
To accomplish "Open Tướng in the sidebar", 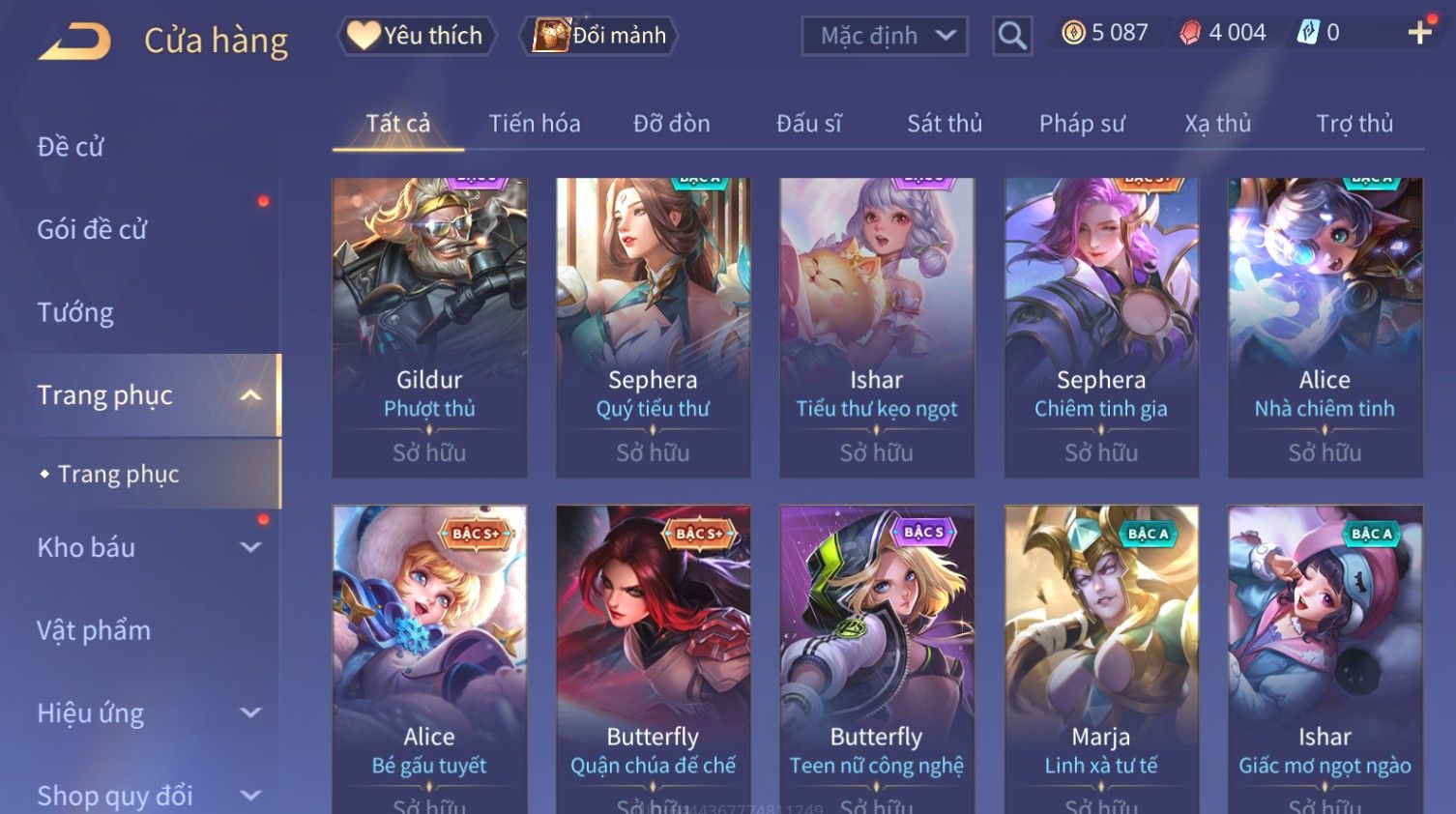I will [75, 312].
